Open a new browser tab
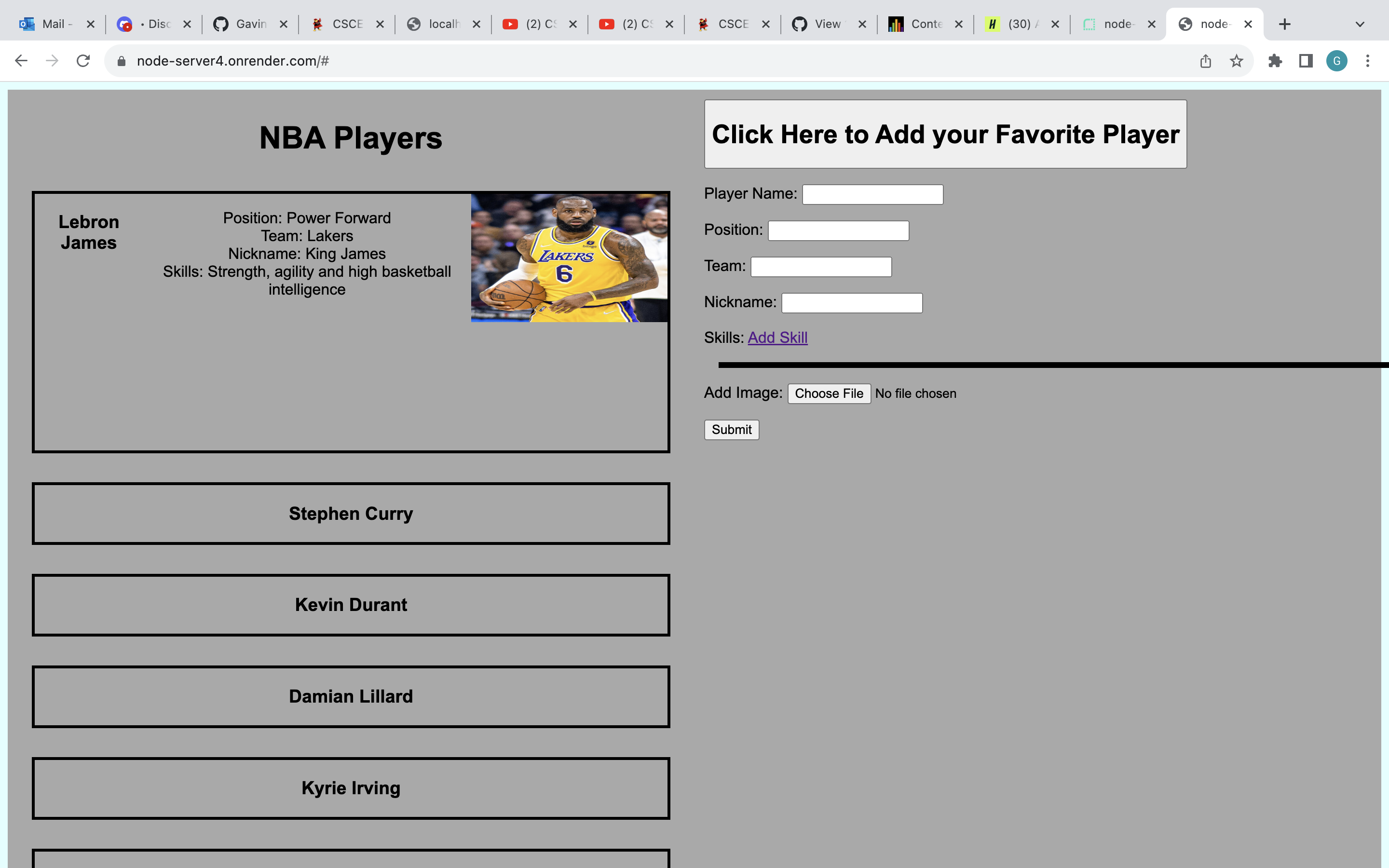The width and height of the screenshot is (1389, 868). pos(1284,24)
